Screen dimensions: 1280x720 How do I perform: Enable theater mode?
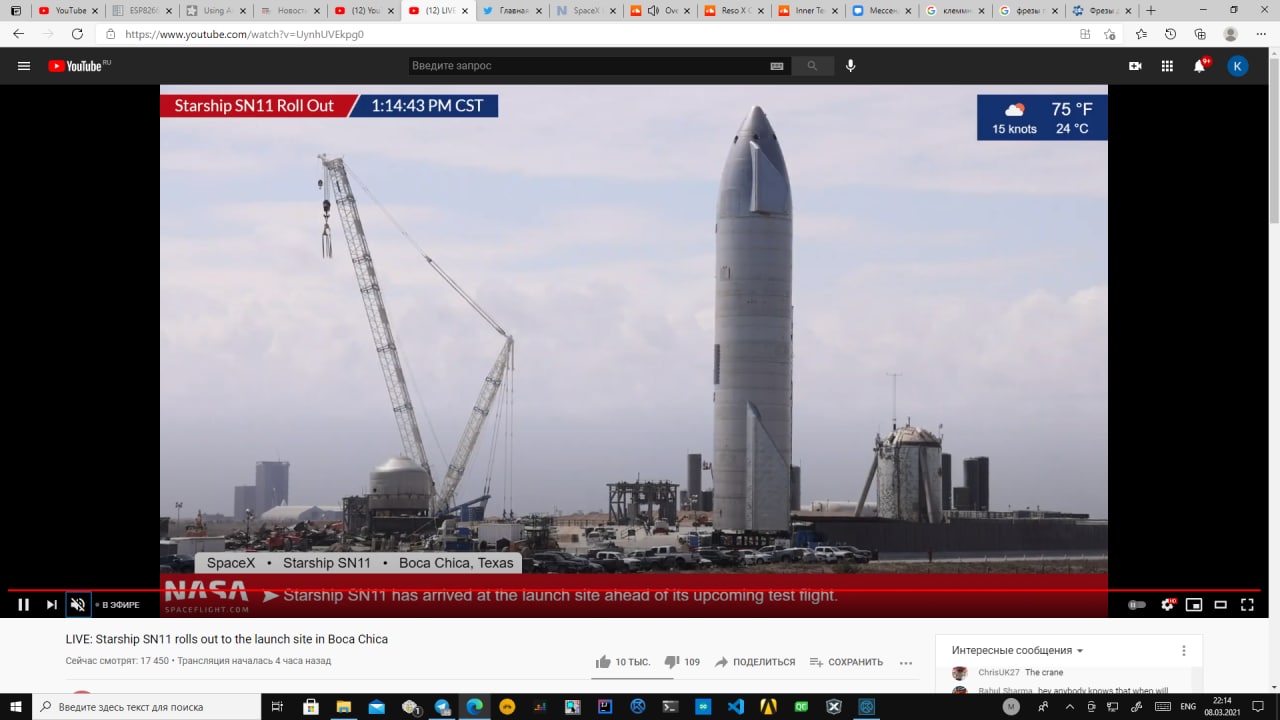click(x=1221, y=604)
